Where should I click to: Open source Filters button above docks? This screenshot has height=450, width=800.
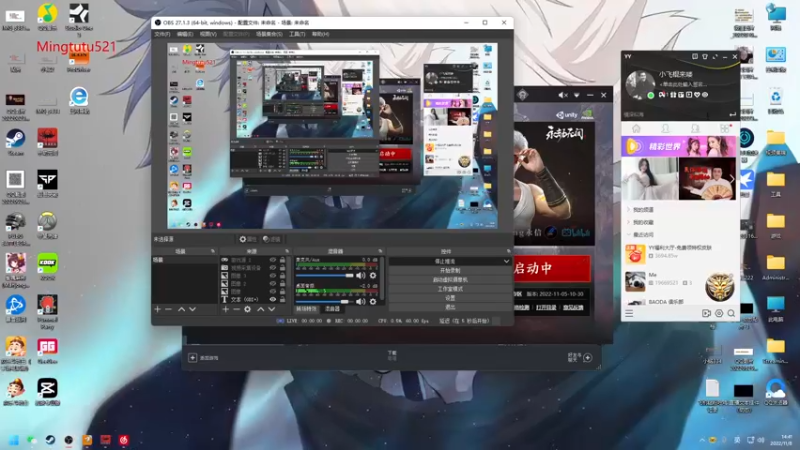[x=271, y=239]
